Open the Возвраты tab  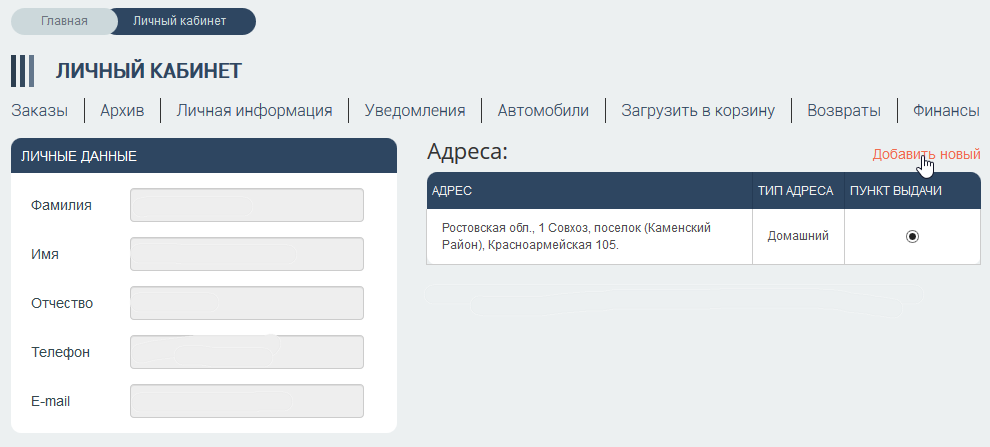pyautogui.click(x=843, y=111)
